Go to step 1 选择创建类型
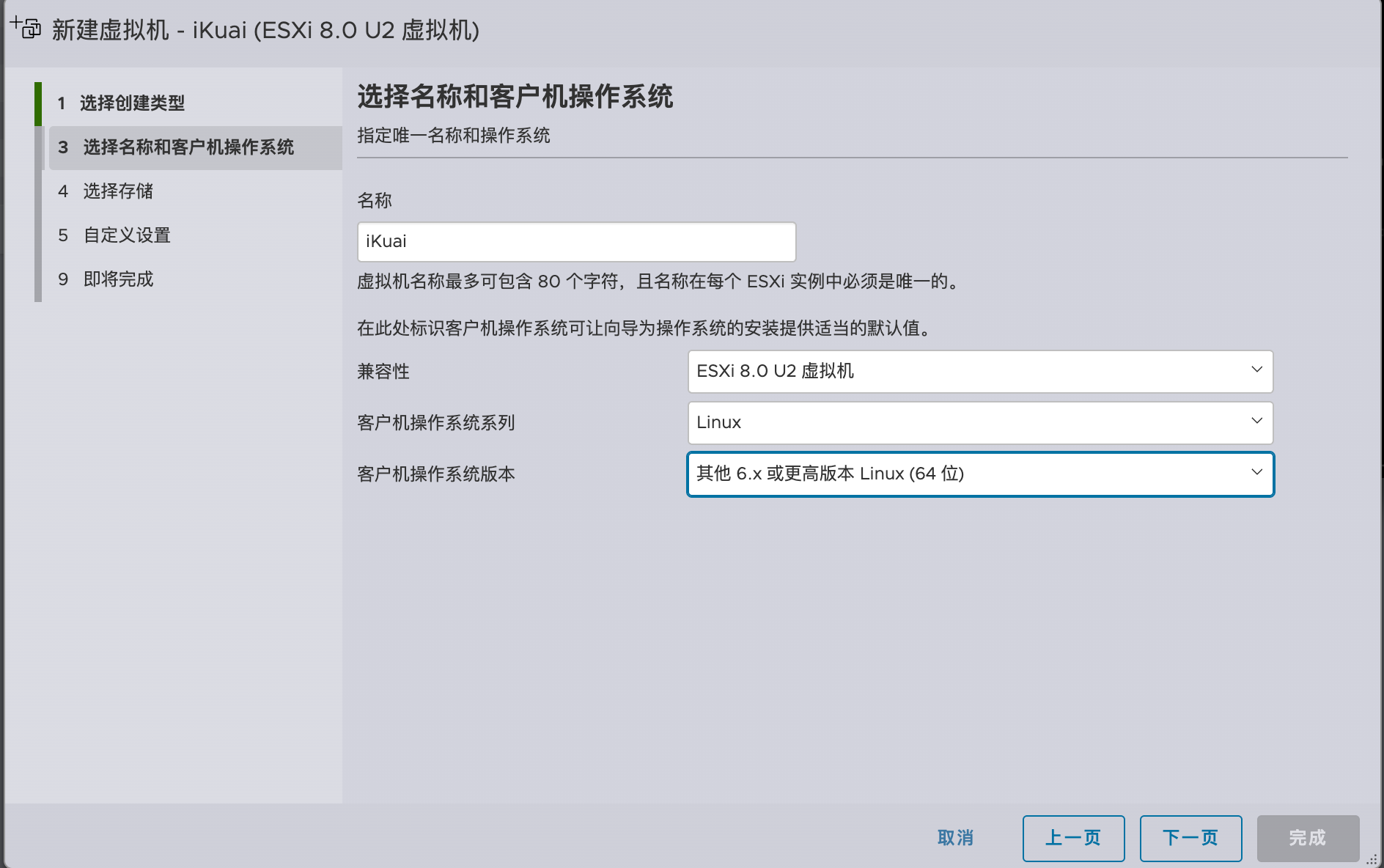 click(132, 103)
